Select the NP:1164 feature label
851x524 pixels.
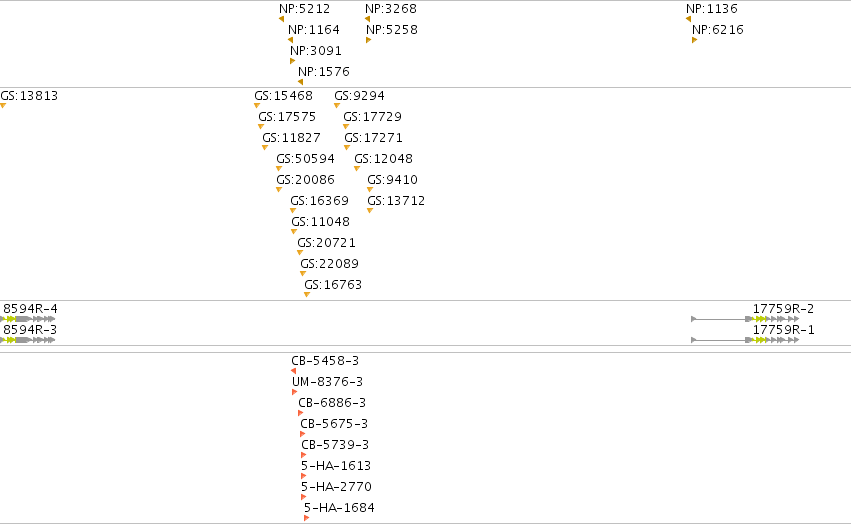pyautogui.click(x=314, y=29)
